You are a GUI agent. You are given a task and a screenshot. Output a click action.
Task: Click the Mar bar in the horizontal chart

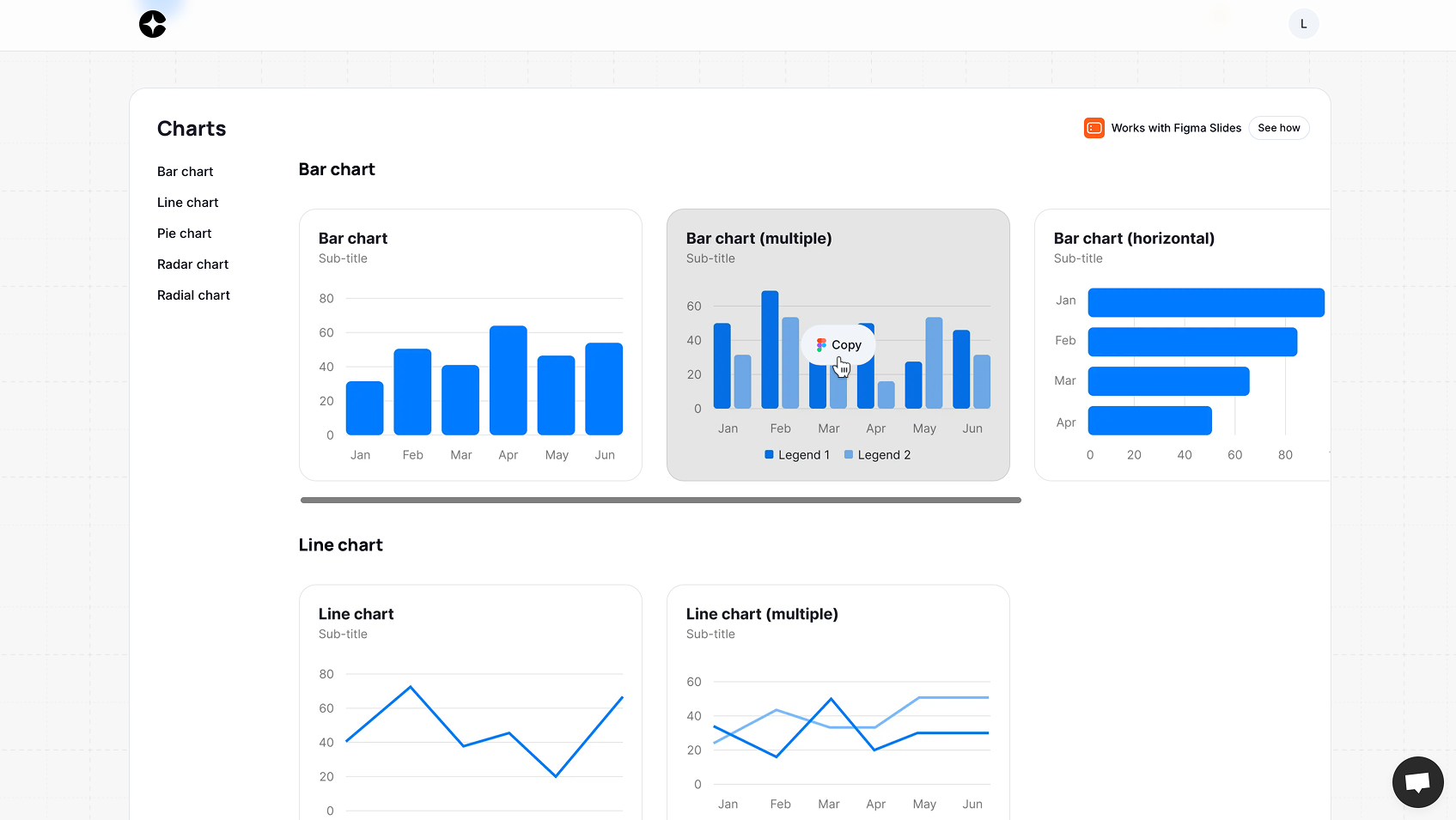1169,381
